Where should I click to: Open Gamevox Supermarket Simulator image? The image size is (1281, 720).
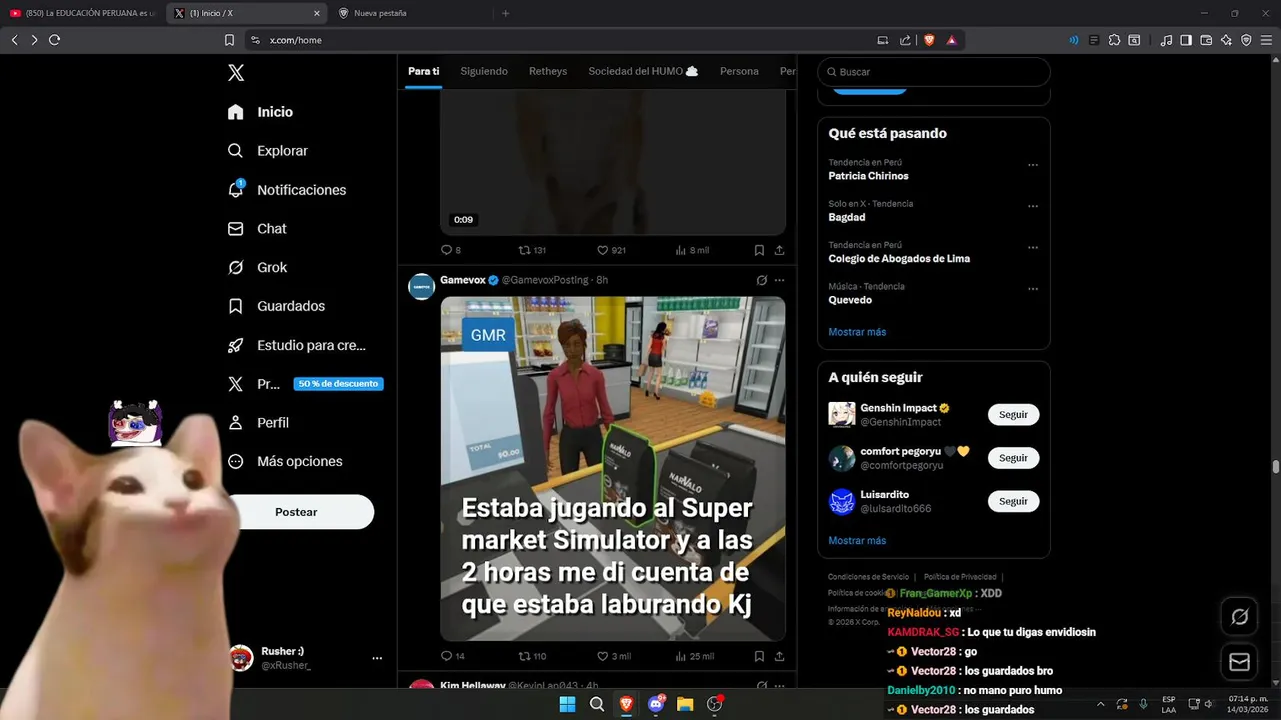(613, 468)
